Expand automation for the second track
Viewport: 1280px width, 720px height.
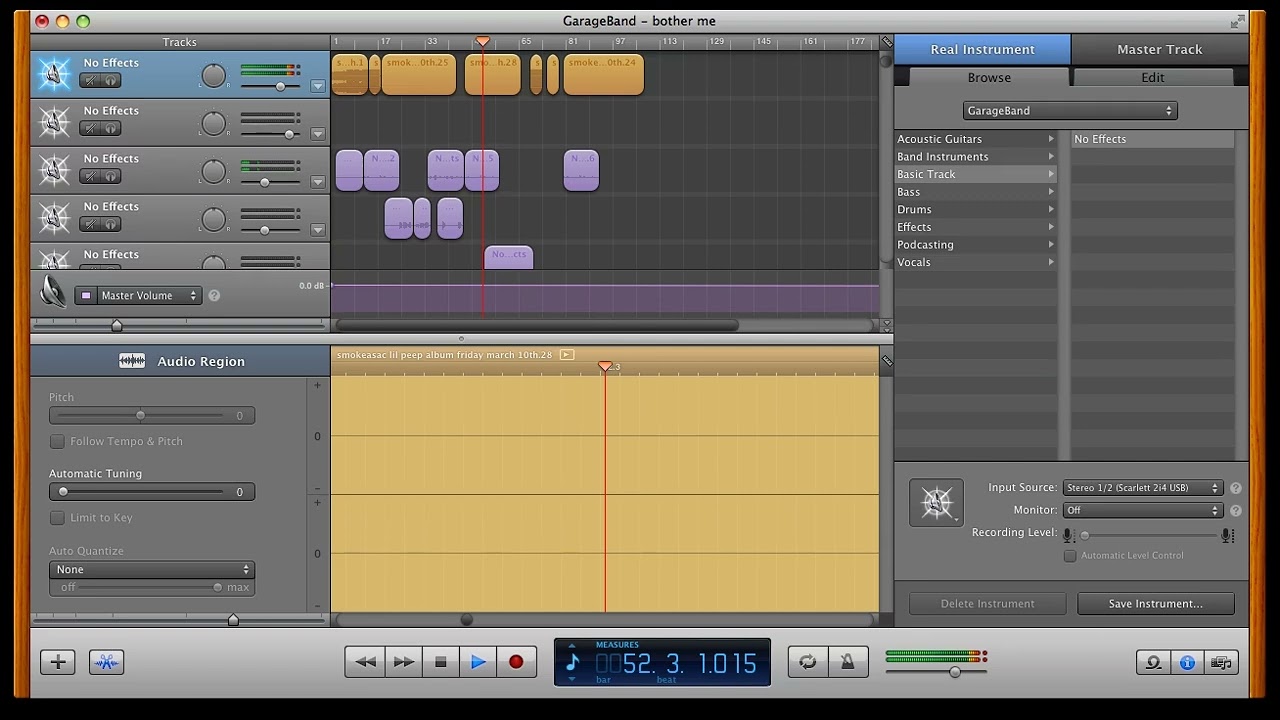coord(318,134)
